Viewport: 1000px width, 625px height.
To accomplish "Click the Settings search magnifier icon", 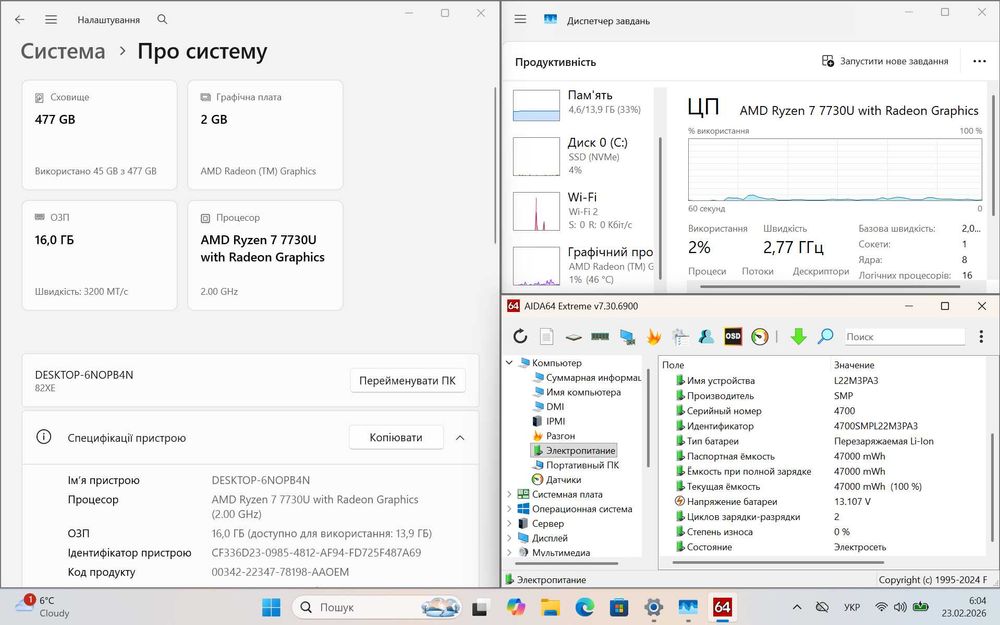I will pos(163,19).
